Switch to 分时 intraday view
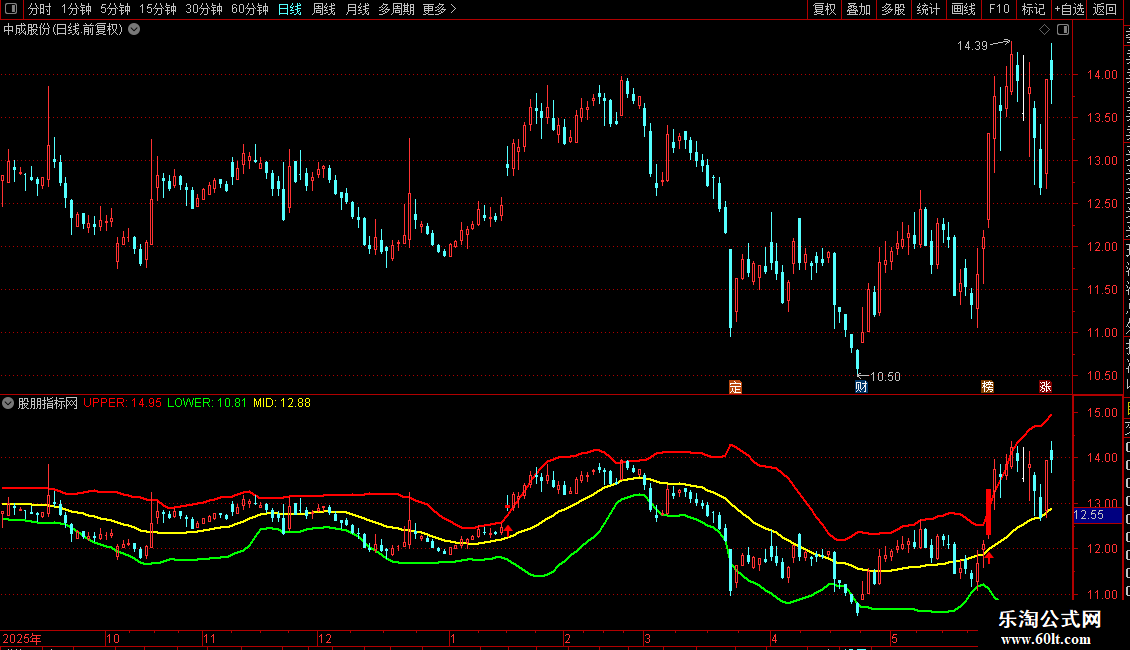This screenshot has width=1130, height=650. coord(40,9)
